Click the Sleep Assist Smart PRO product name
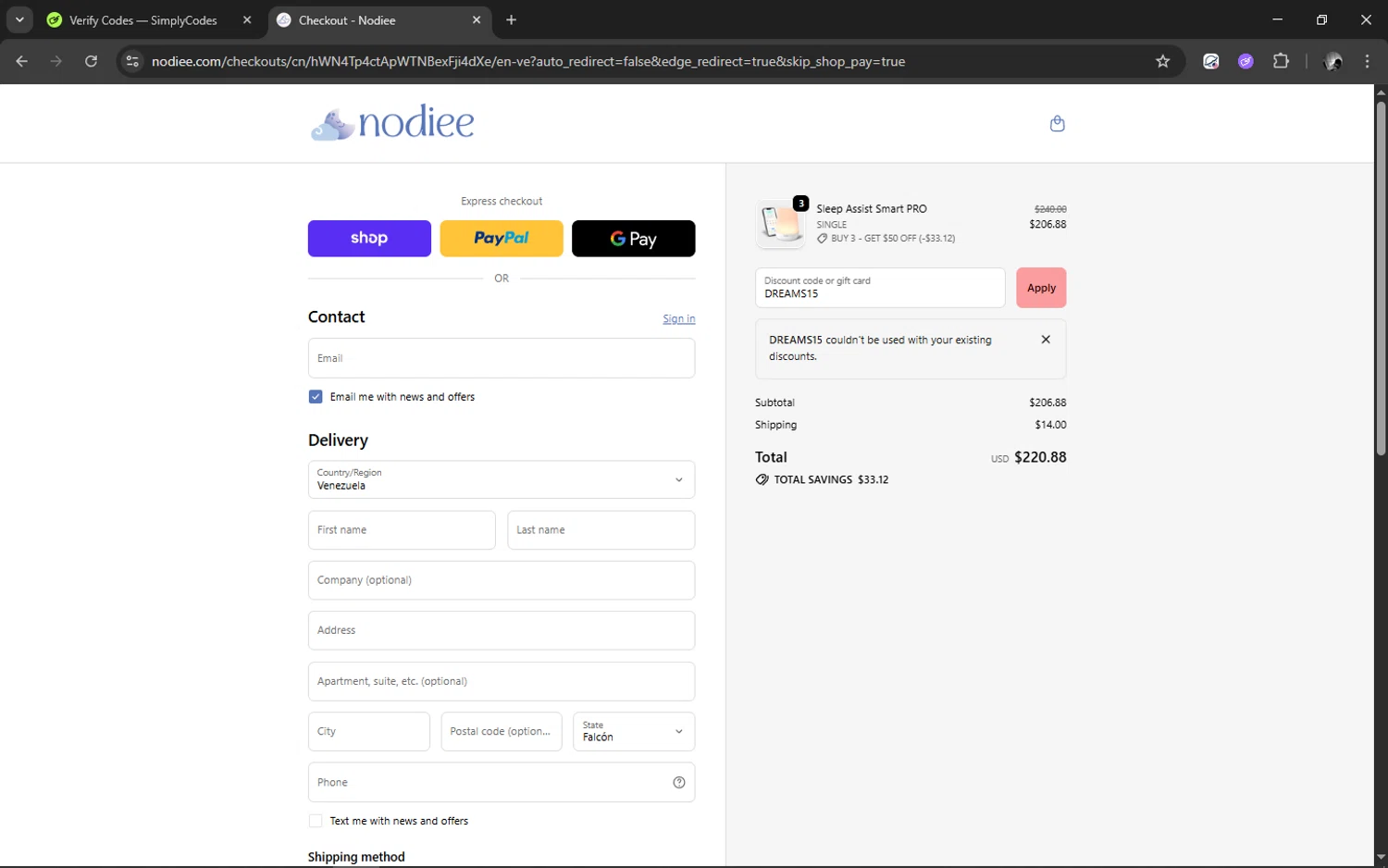Viewport: 1388px width, 868px height. click(872, 209)
